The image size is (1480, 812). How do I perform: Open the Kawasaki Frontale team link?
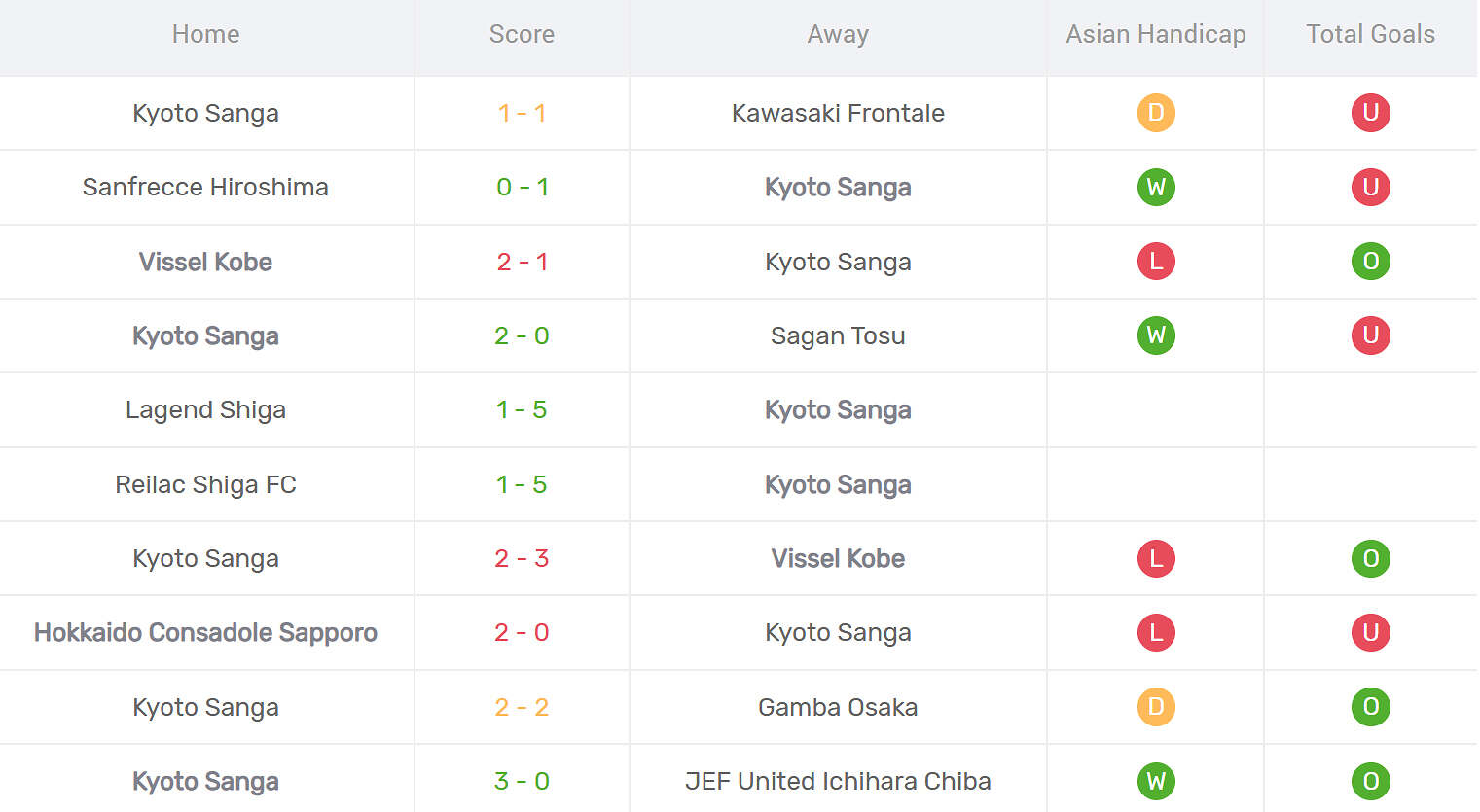click(838, 114)
